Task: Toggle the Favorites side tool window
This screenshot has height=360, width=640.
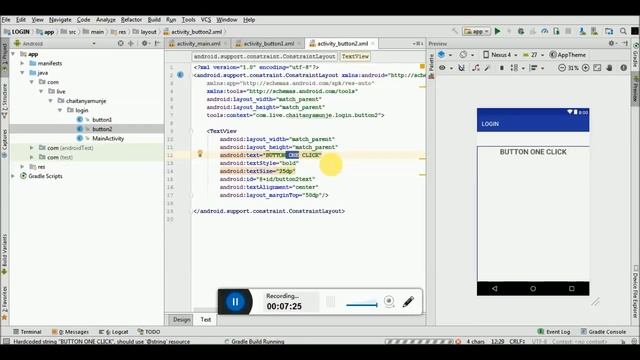Action: tap(4, 303)
